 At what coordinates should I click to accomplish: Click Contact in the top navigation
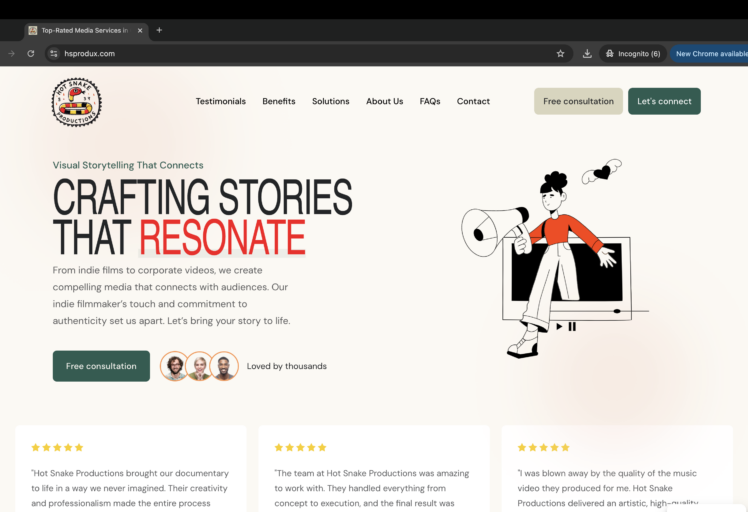[x=473, y=101]
